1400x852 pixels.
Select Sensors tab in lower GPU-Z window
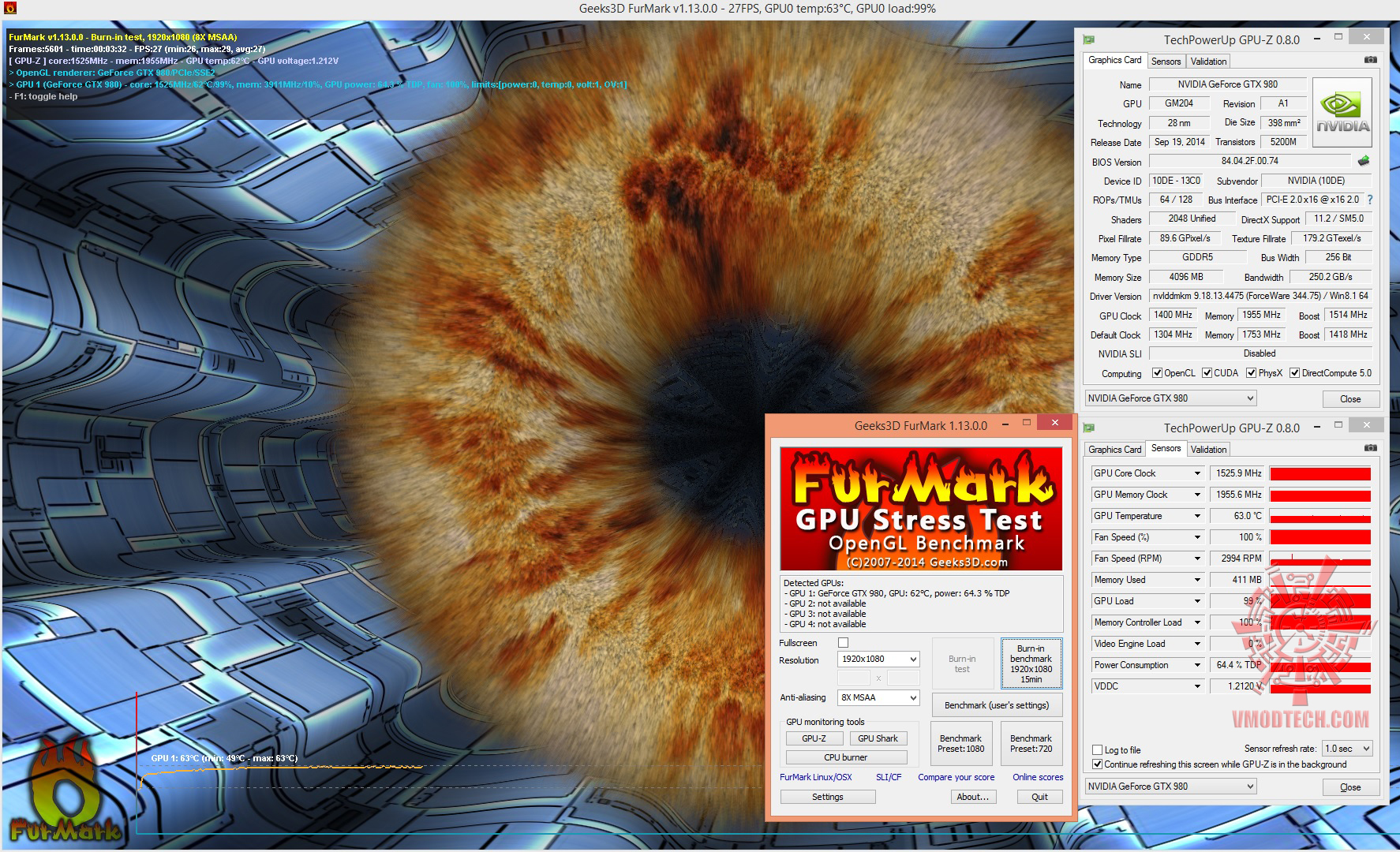(1166, 448)
